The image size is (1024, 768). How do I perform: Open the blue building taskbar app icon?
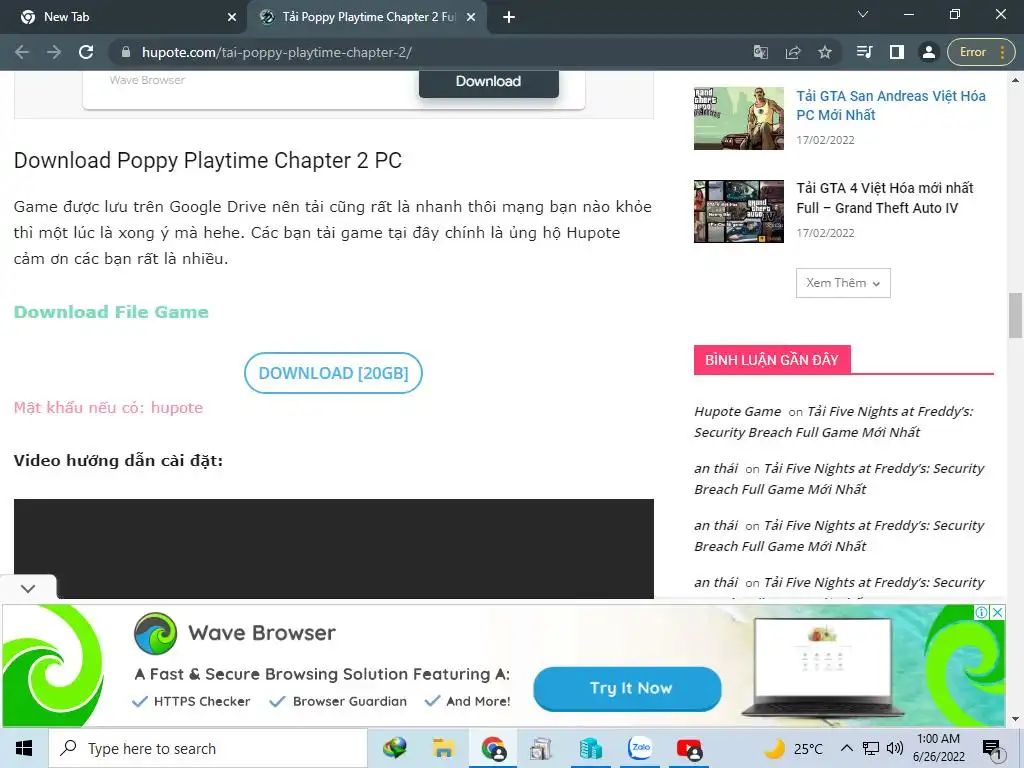[x=590, y=748]
